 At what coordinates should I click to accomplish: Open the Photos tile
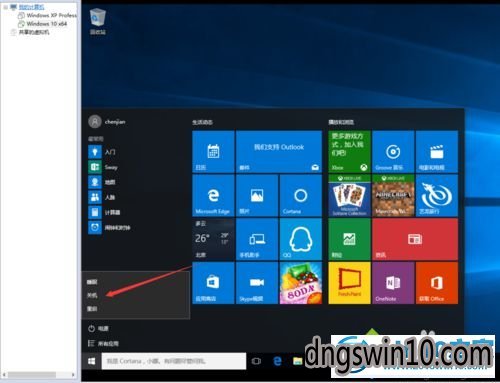257,196
